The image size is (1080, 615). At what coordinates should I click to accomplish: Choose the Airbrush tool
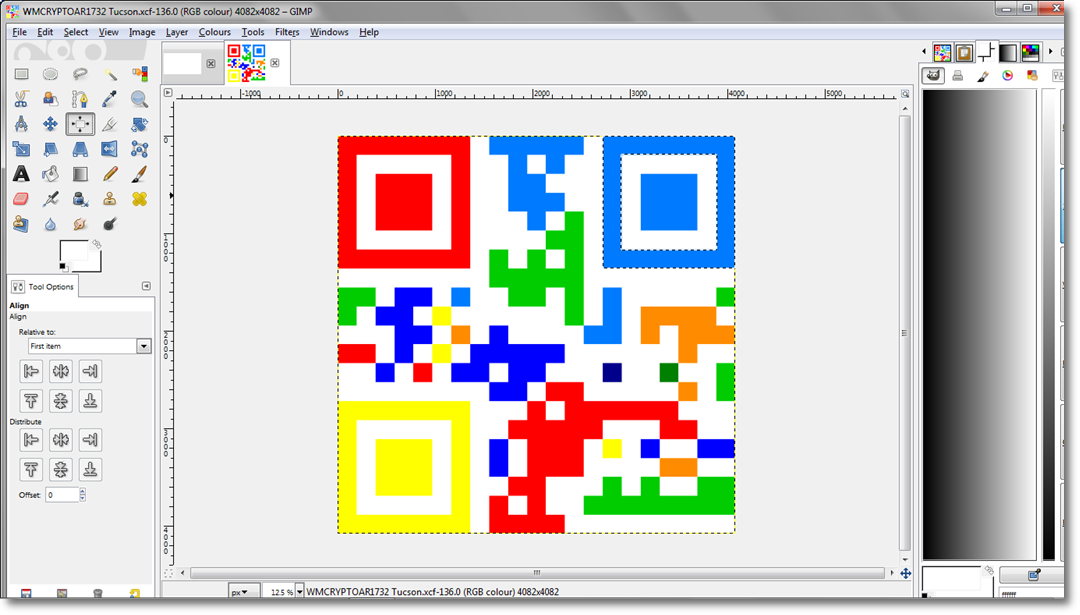pyautogui.click(x=50, y=199)
